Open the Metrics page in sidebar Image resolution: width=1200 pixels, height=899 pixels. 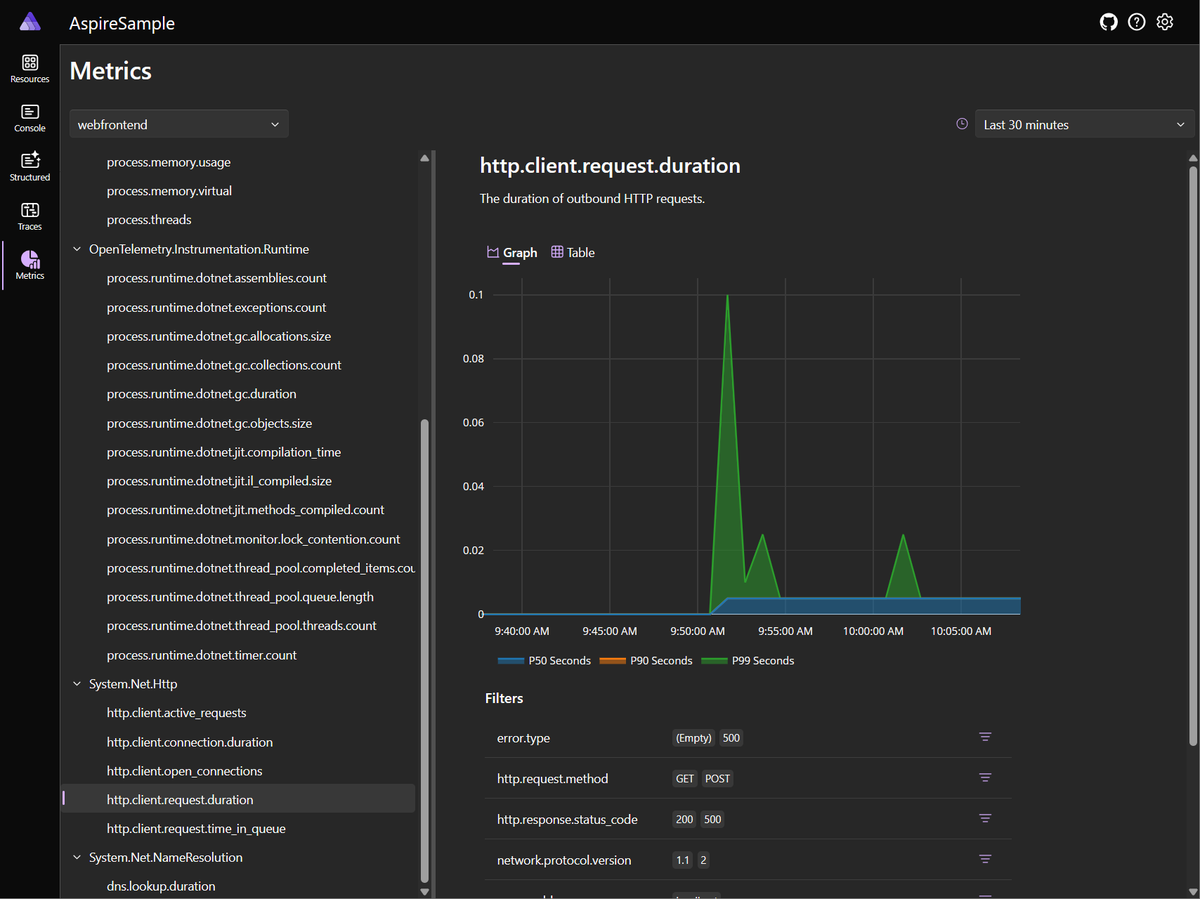pos(30,265)
